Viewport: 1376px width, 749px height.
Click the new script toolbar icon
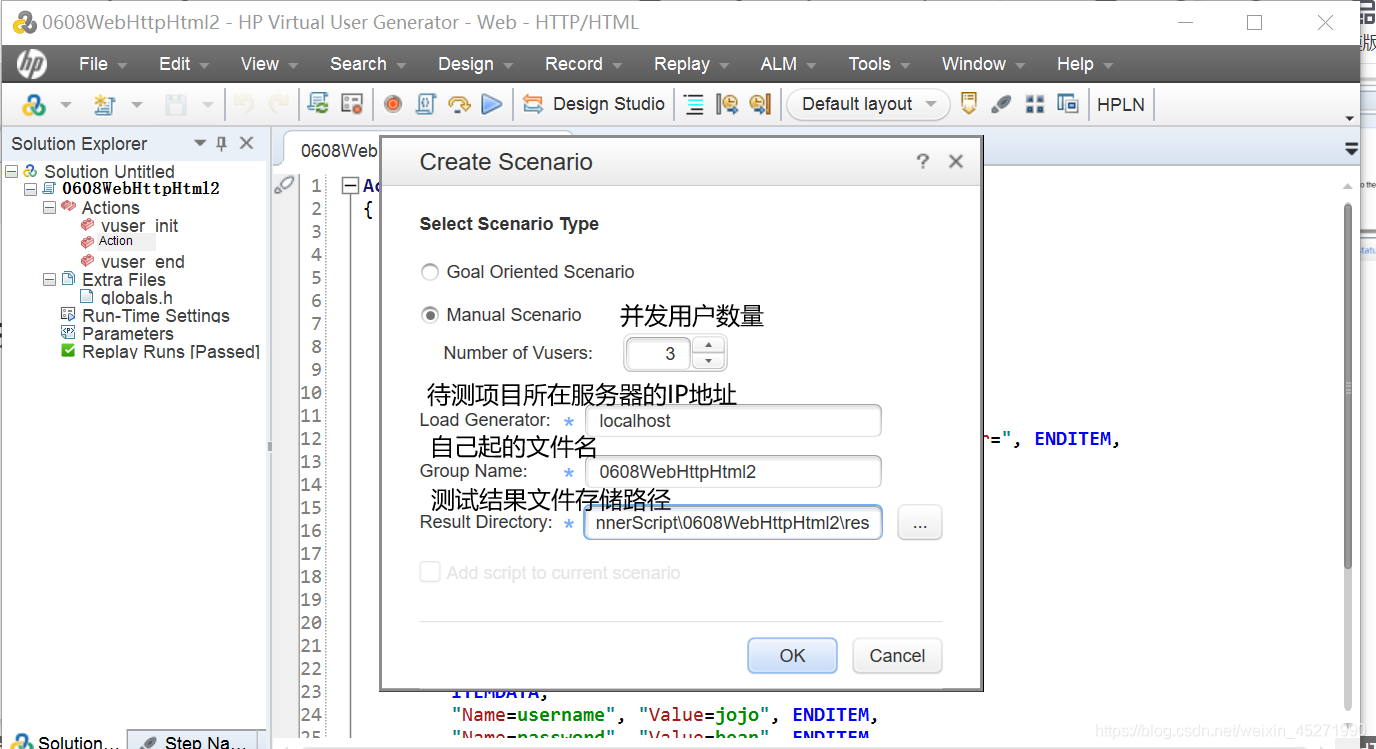[103, 104]
